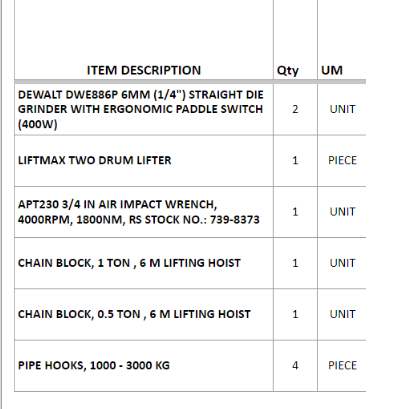Viewport: 396px width, 409px height.
Task: Select the UNIT cell in the APT230 wrench row
Action: tap(342, 212)
